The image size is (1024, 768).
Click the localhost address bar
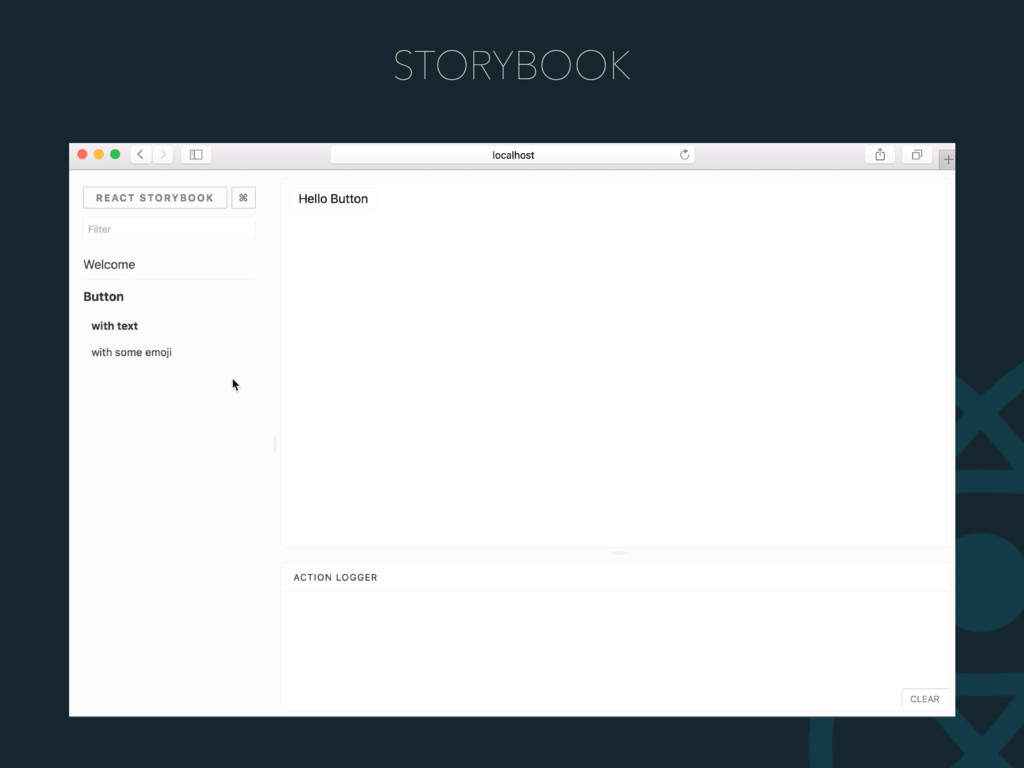pyautogui.click(x=513, y=155)
